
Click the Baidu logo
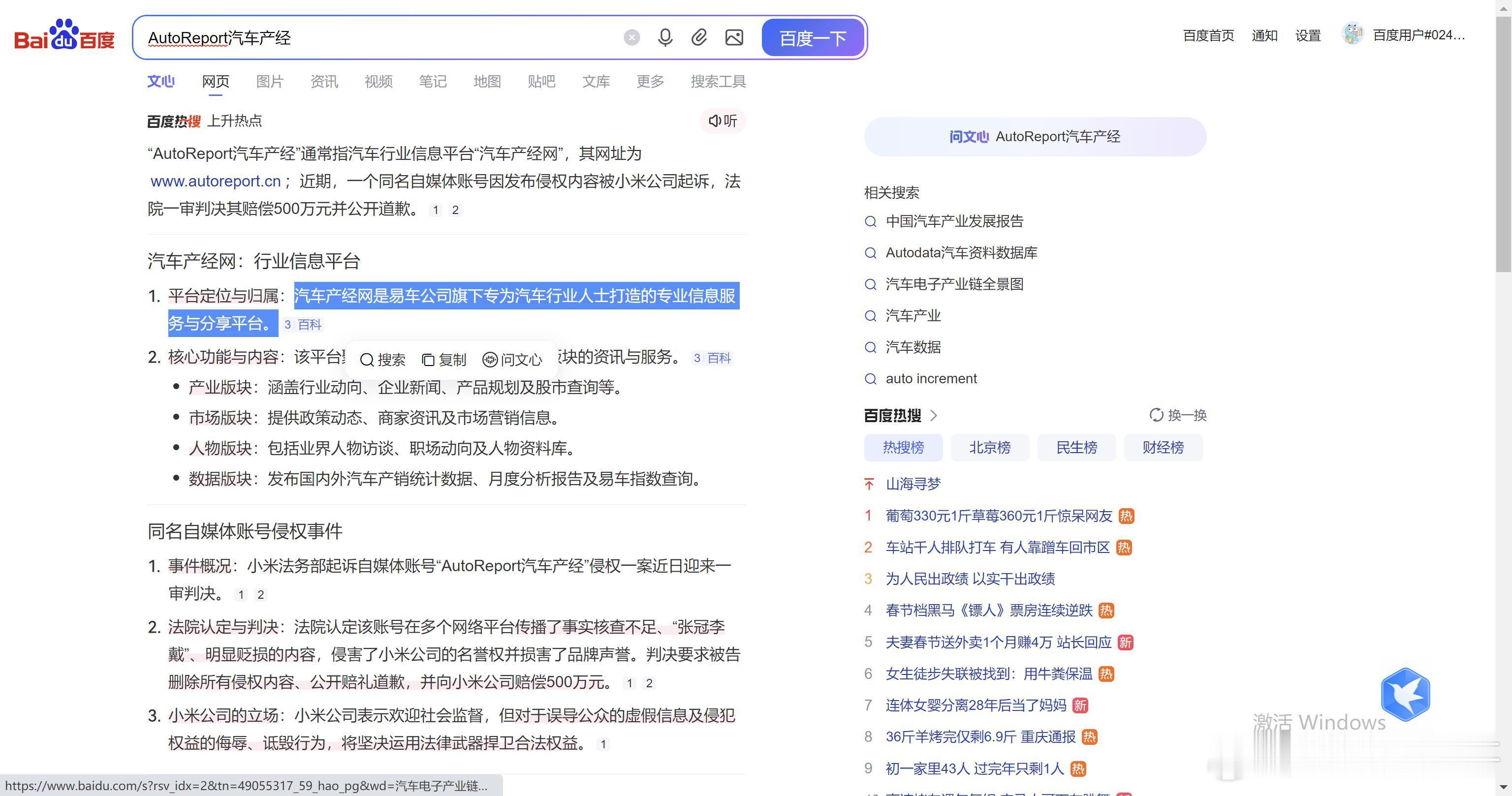click(63, 36)
